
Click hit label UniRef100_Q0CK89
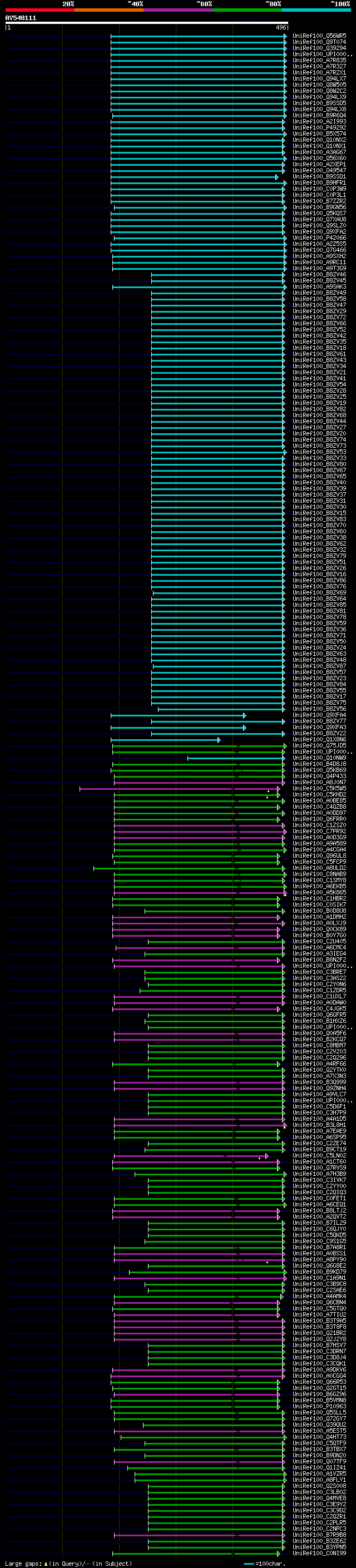(x=319, y=929)
